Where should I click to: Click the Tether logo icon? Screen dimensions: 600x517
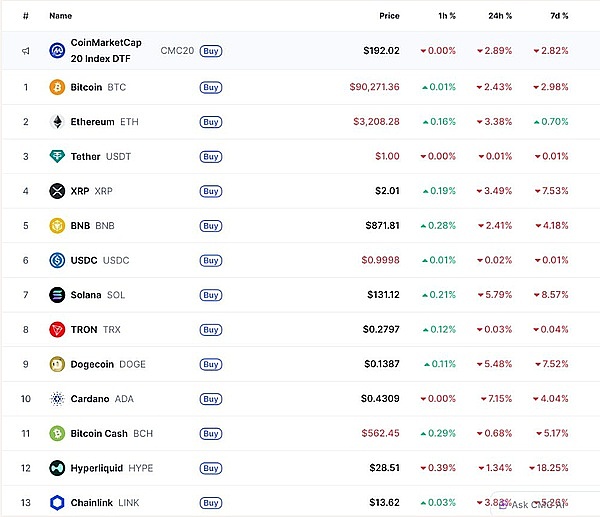coord(57,156)
